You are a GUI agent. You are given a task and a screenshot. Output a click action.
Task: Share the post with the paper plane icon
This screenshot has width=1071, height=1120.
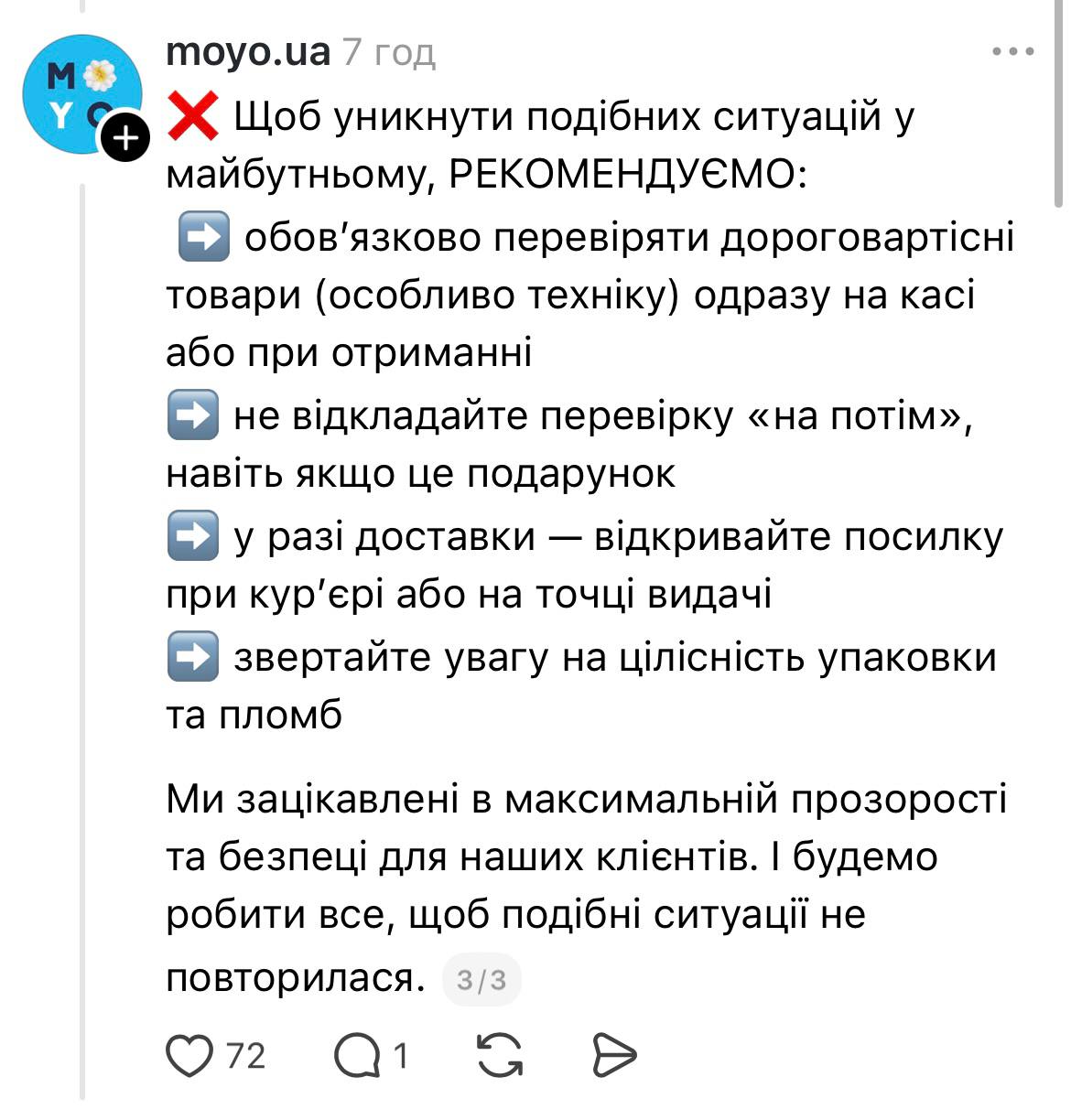tap(613, 1056)
